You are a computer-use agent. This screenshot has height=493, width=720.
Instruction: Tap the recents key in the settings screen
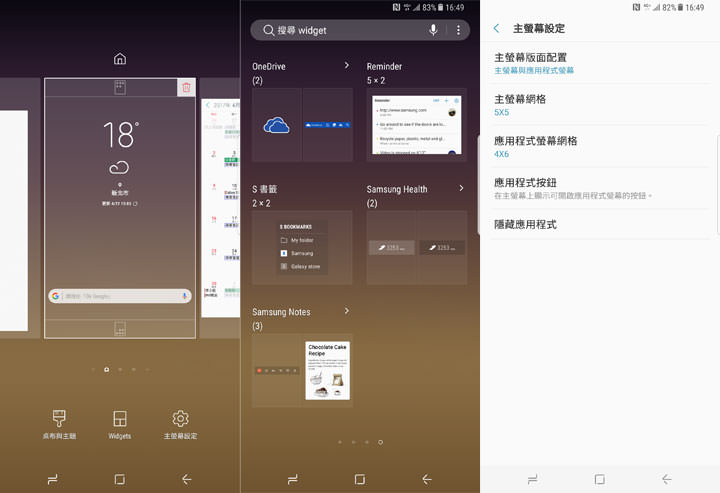[533, 479]
